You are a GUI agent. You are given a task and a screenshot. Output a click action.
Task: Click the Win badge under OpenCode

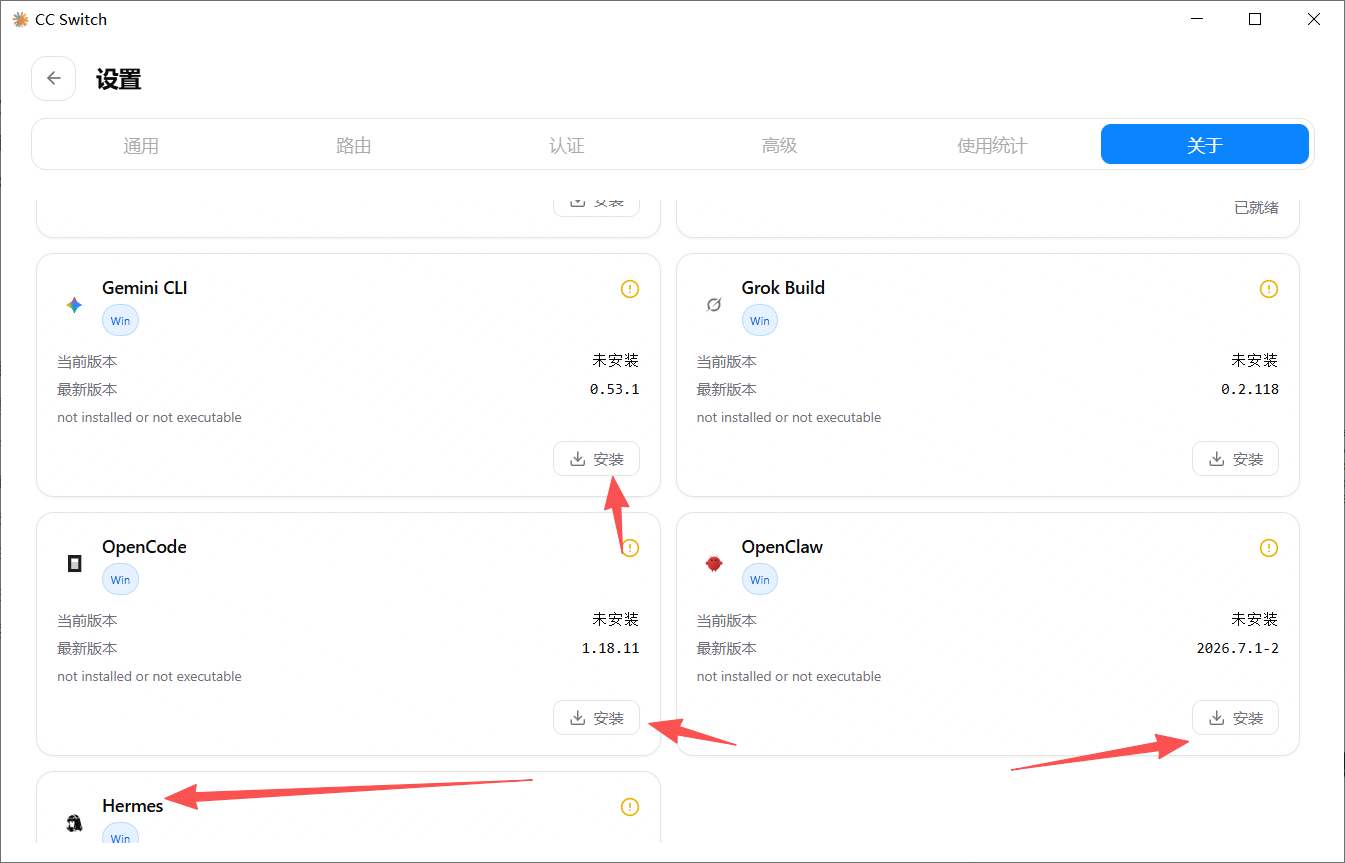pyautogui.click(x=120, y=580)
